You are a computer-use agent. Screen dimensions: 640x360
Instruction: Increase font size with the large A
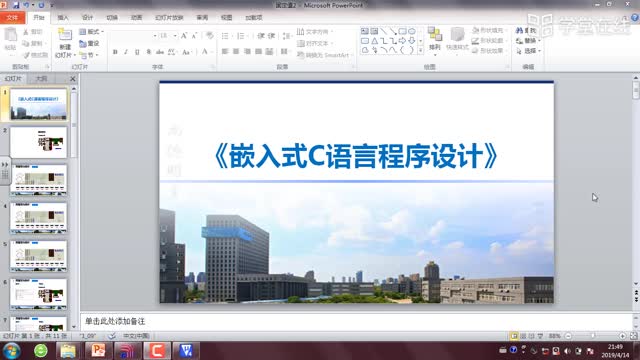point(184,36)
